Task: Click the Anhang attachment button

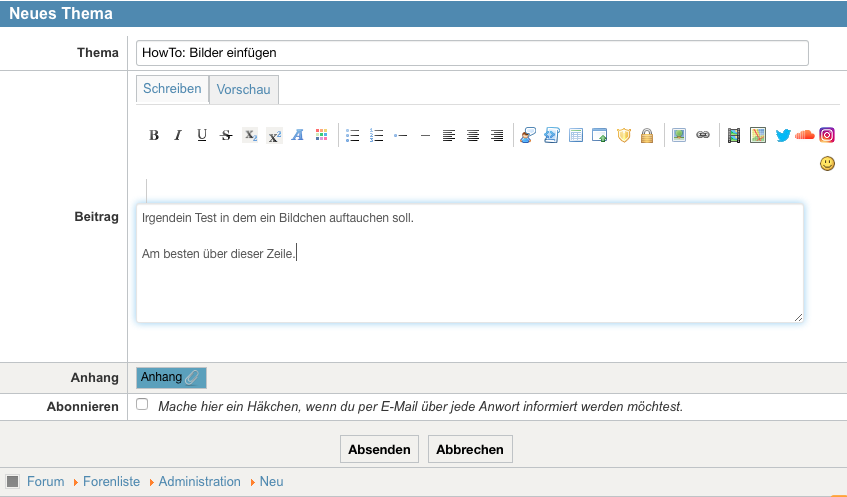Action: [171, 377]
